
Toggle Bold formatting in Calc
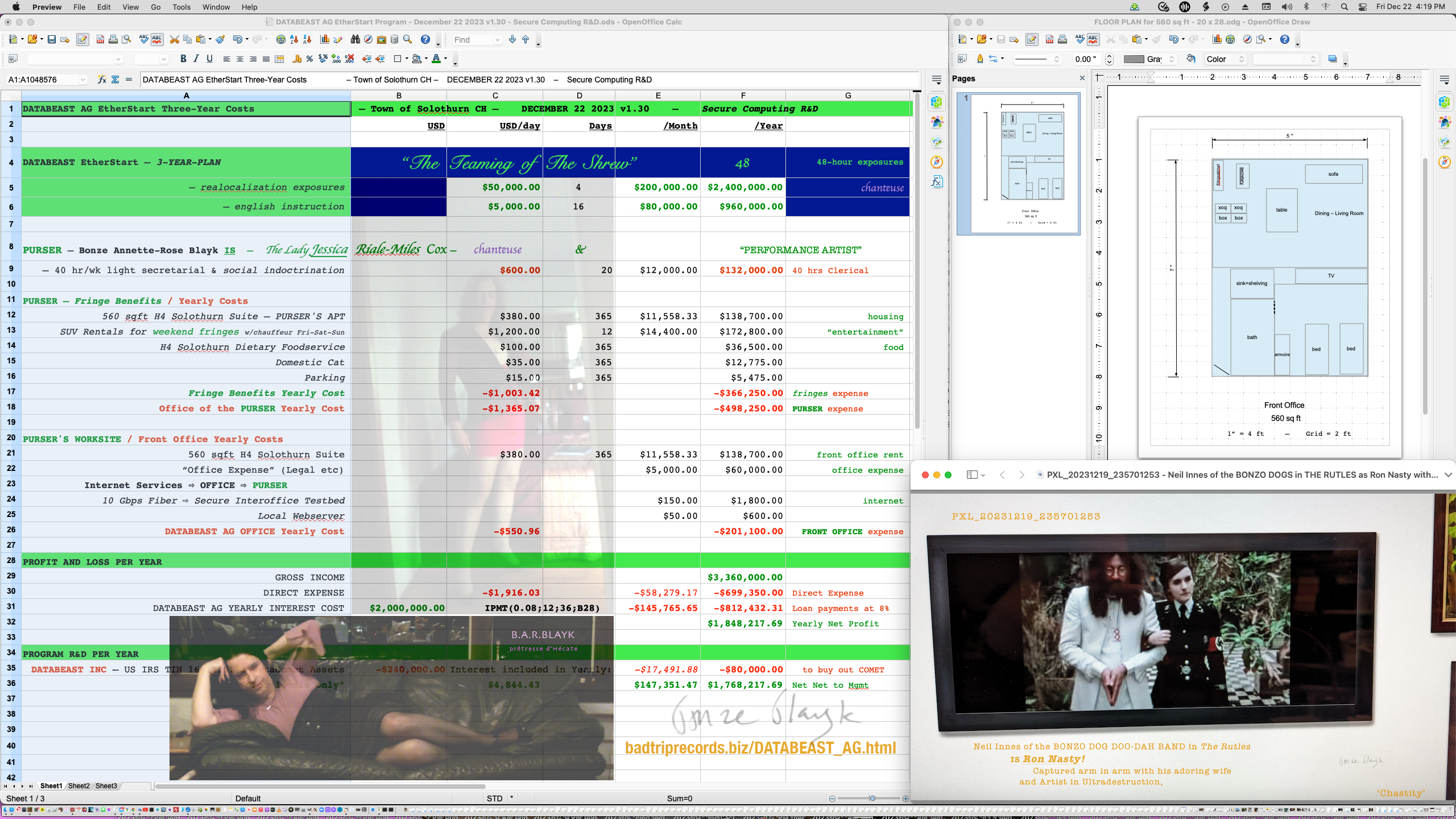(x=183, y=59)
